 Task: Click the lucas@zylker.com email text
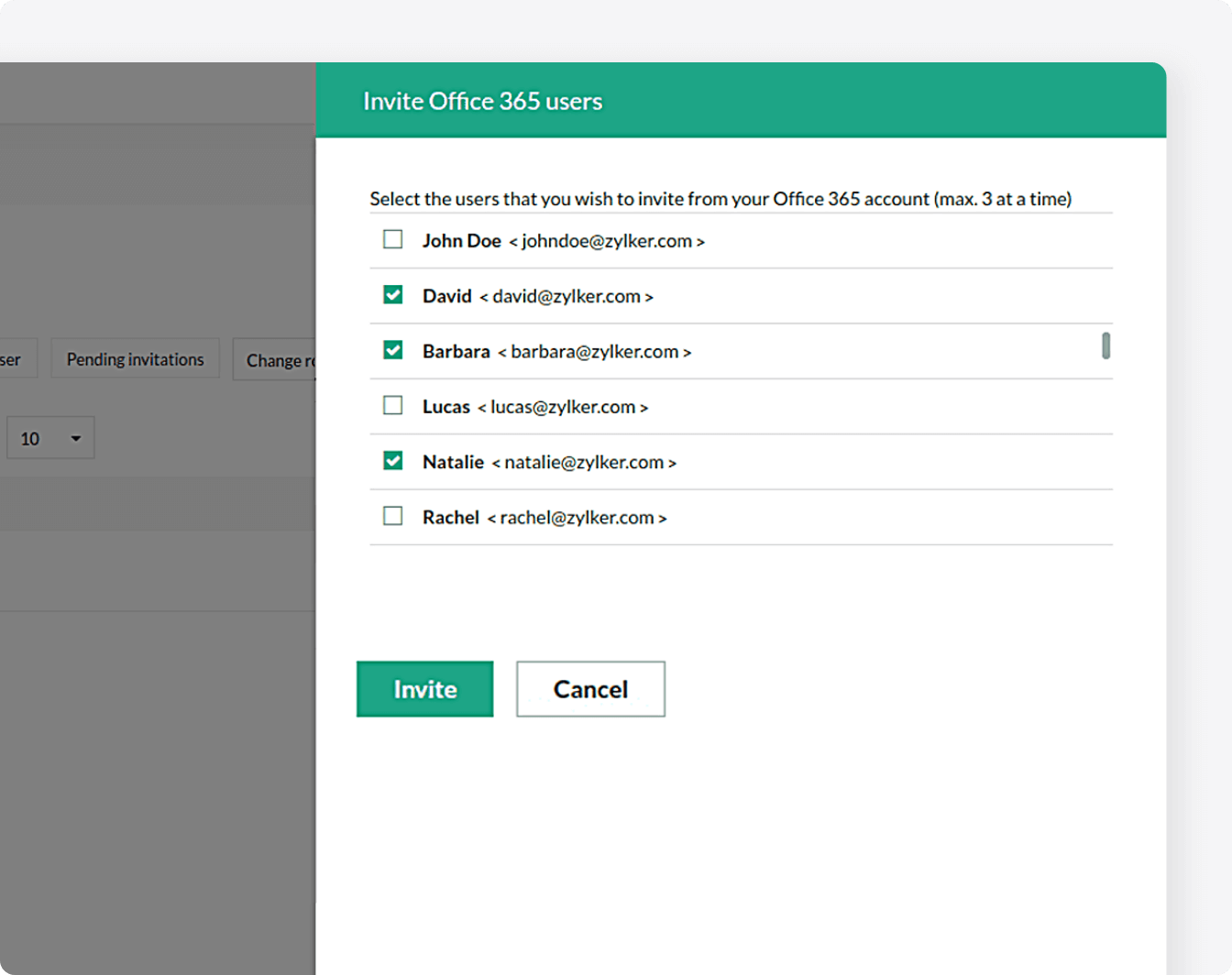coord(563,407)
